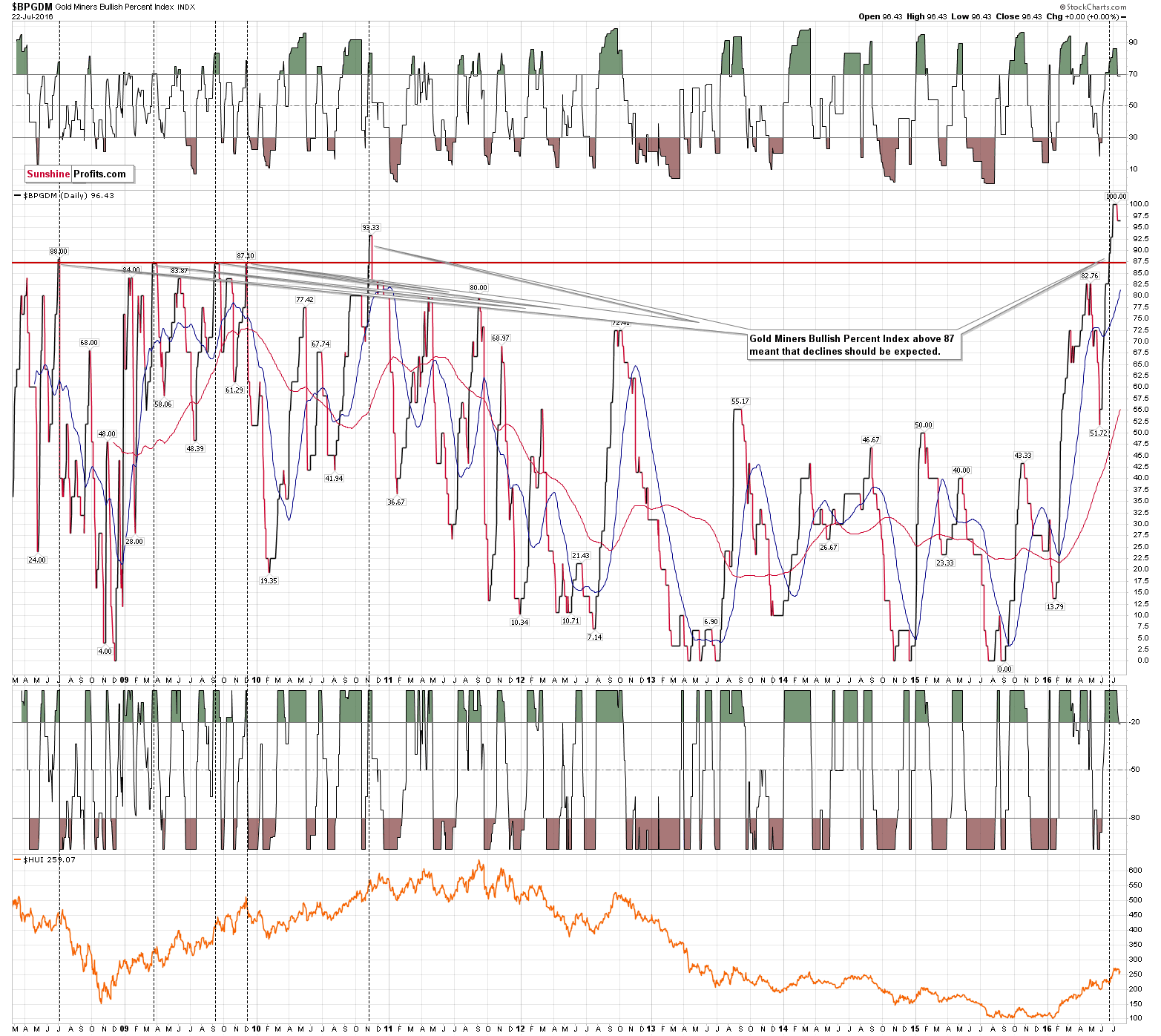Click the 100.00 peak value label
This screenshot has height=1036, width=1161.
click(x=1116, y=197)
